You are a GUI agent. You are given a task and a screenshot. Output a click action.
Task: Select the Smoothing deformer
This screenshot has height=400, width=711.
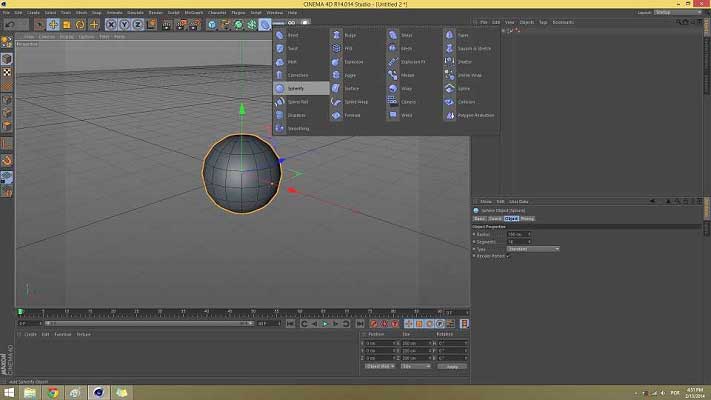tap(298, 128)
